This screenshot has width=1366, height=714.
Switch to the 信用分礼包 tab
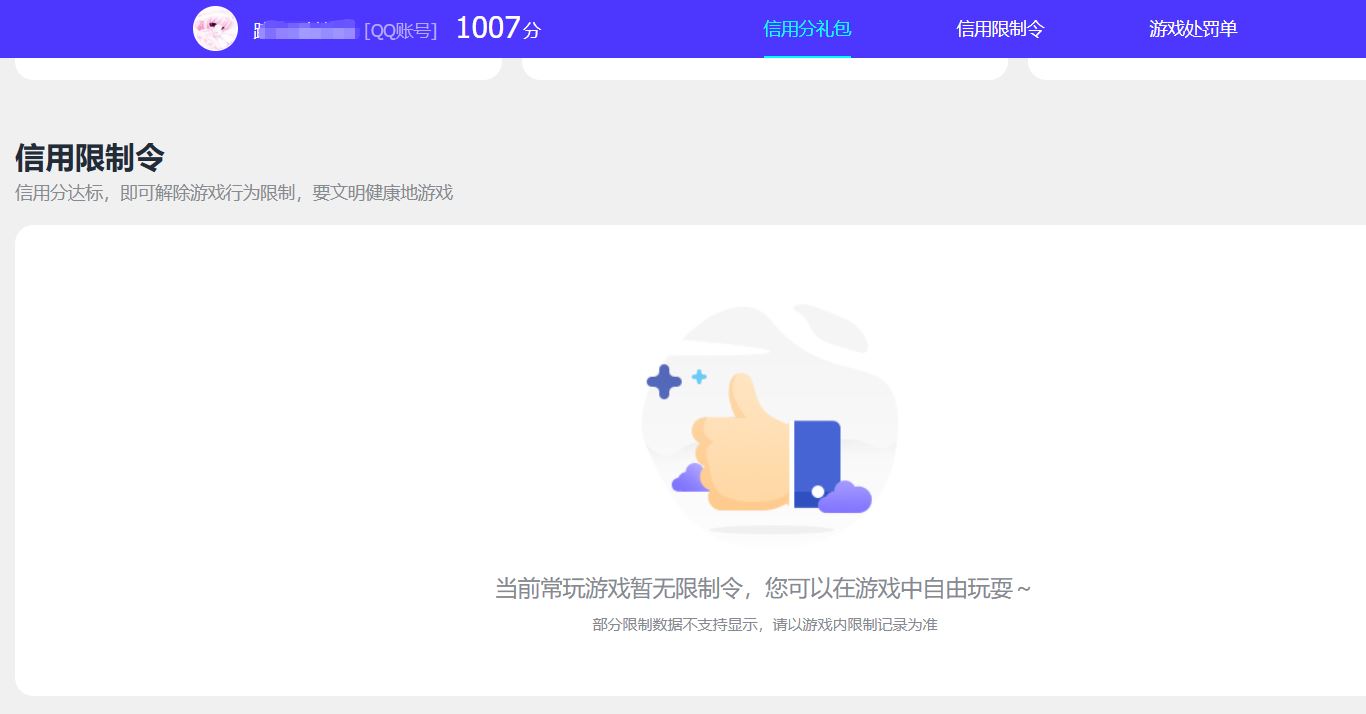pos(807,29)
